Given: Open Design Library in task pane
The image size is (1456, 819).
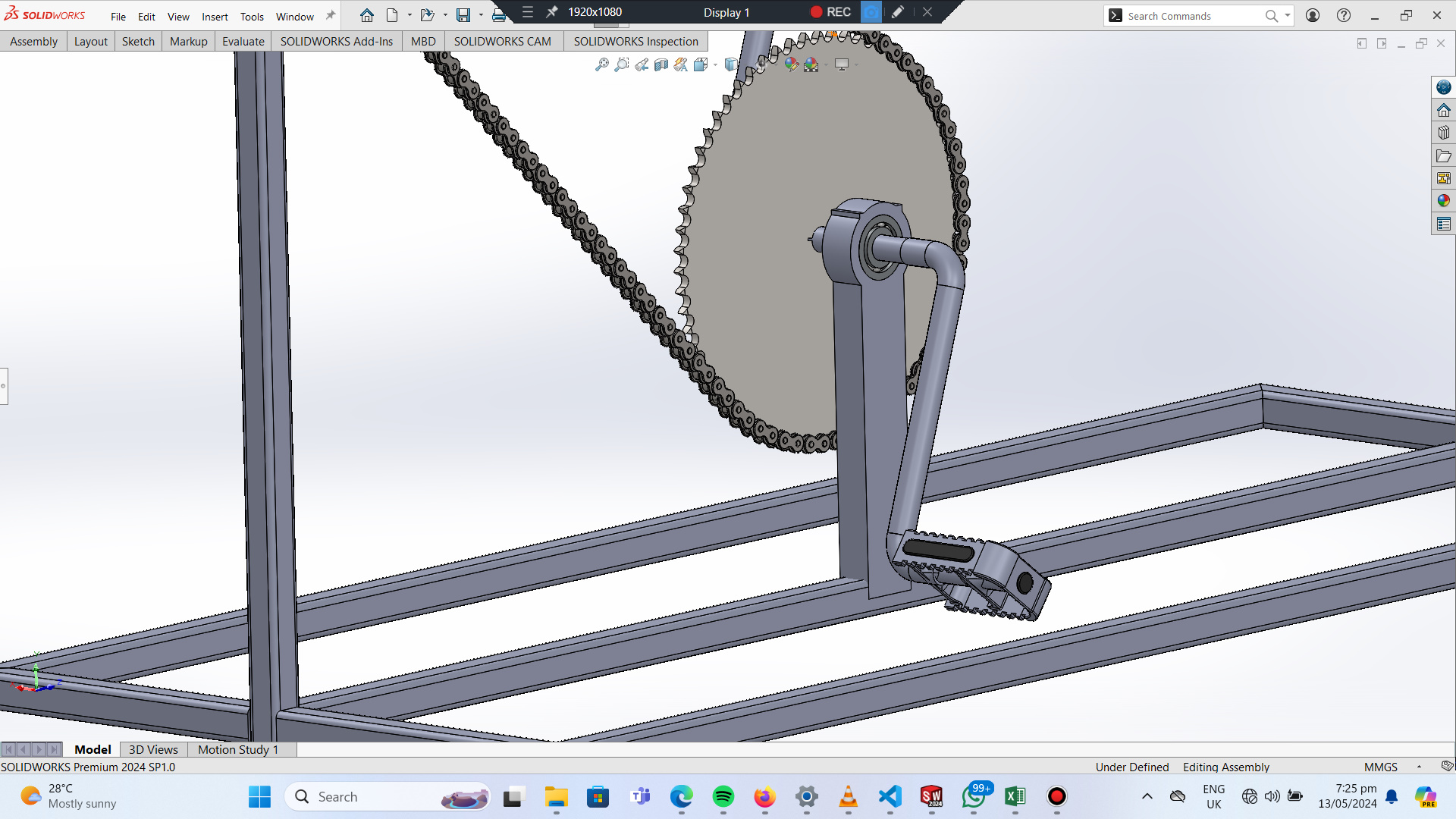Looking at the screenshot, I should (x=1443, y=133).
